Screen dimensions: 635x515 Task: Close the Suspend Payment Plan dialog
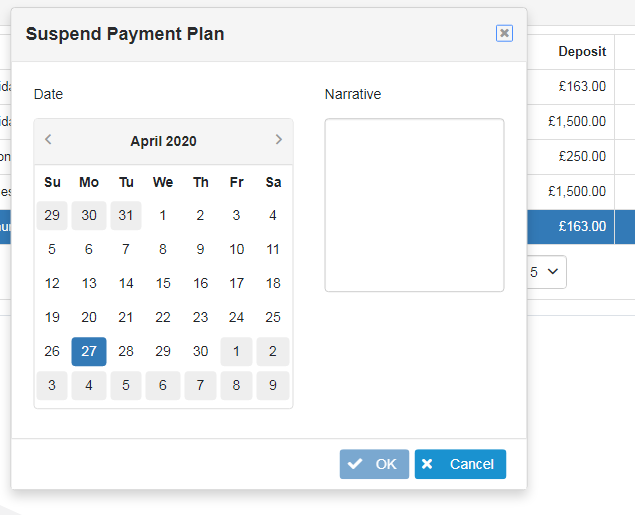click(504, 33)
